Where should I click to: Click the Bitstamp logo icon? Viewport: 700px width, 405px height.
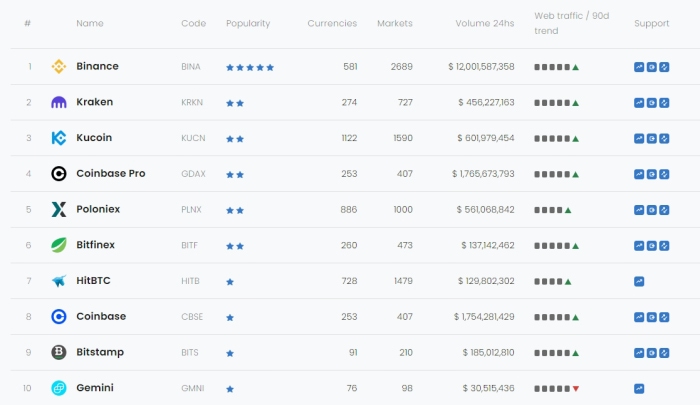(59, 352)
